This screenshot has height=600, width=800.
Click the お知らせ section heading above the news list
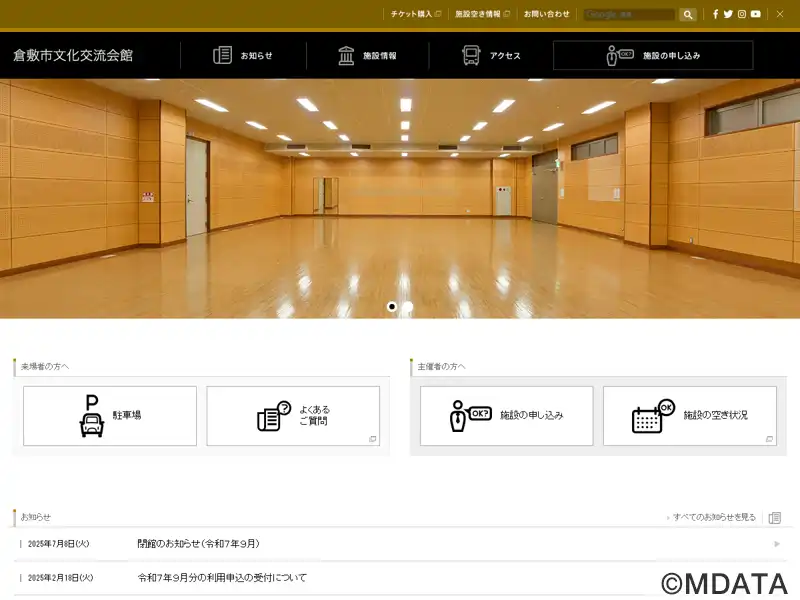point(36,517)
